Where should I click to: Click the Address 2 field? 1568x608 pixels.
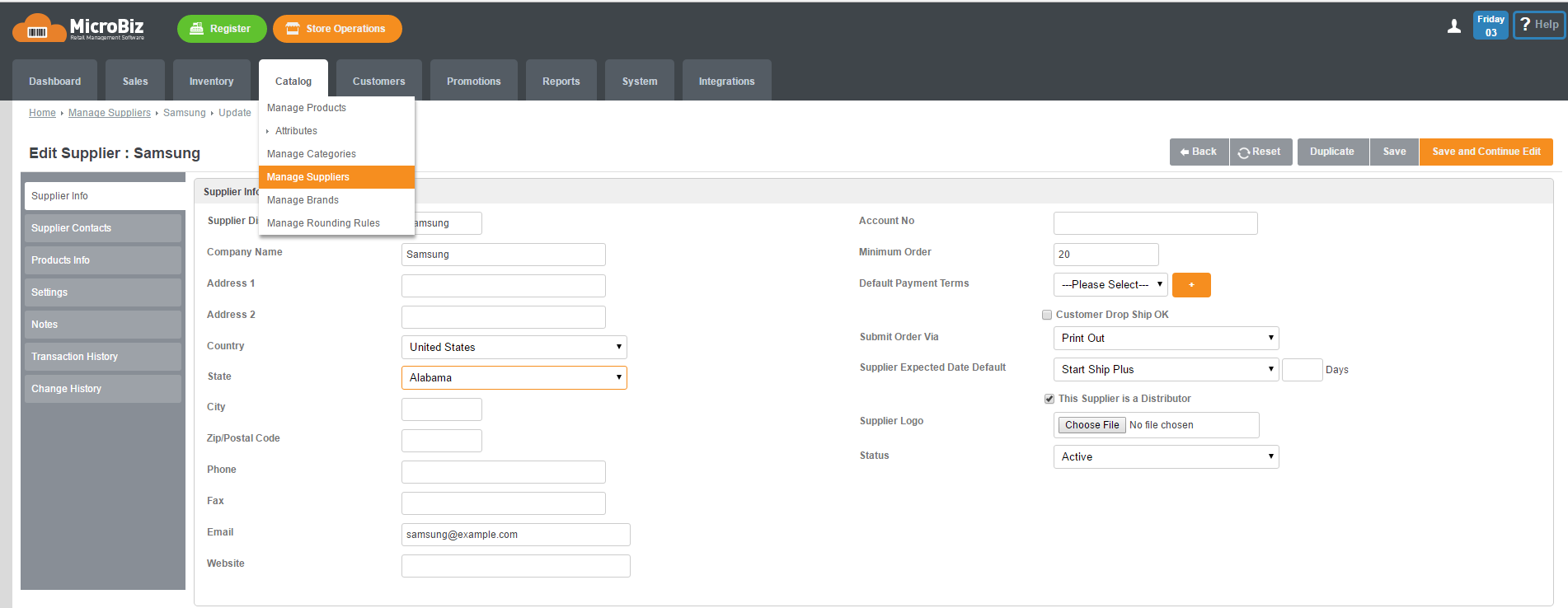[504, 317]
